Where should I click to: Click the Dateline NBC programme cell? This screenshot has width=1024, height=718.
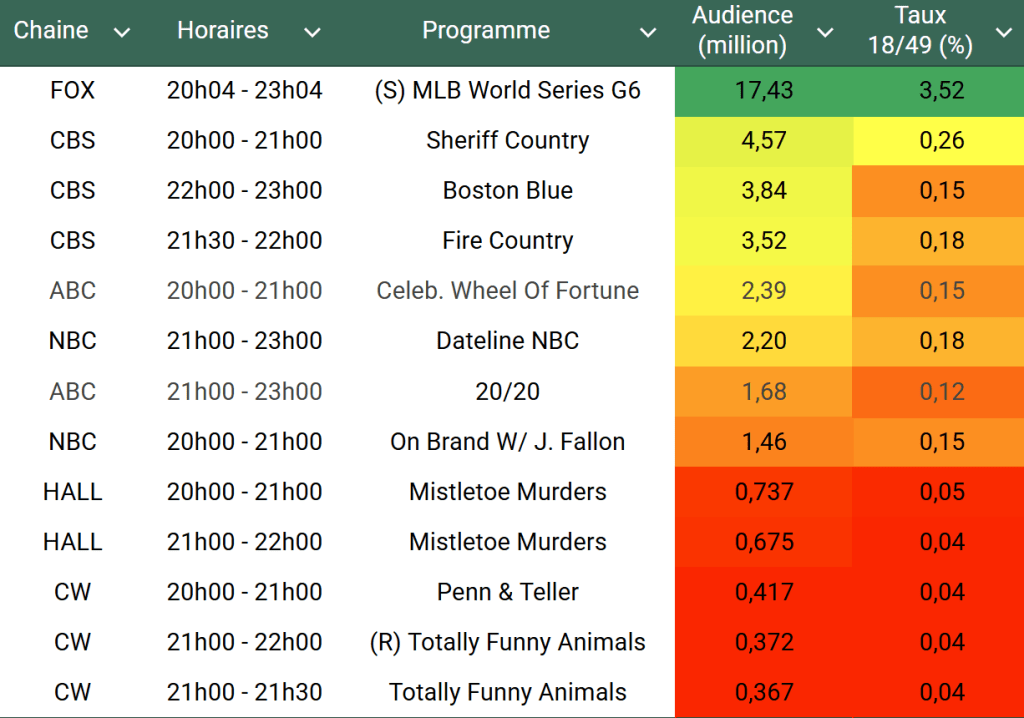click(507, 341)
